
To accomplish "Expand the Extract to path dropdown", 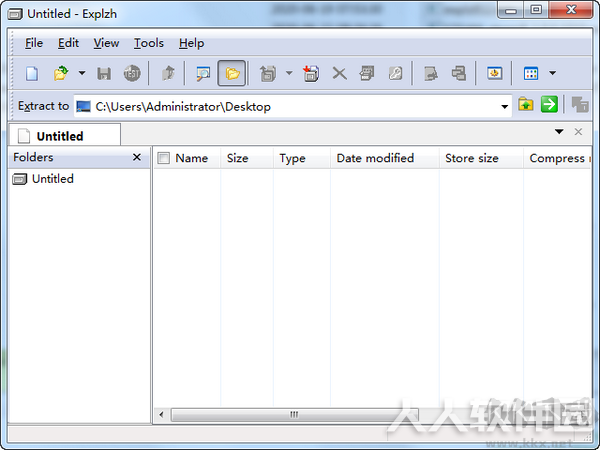I will pyautogui.click(x=505, y=107).
